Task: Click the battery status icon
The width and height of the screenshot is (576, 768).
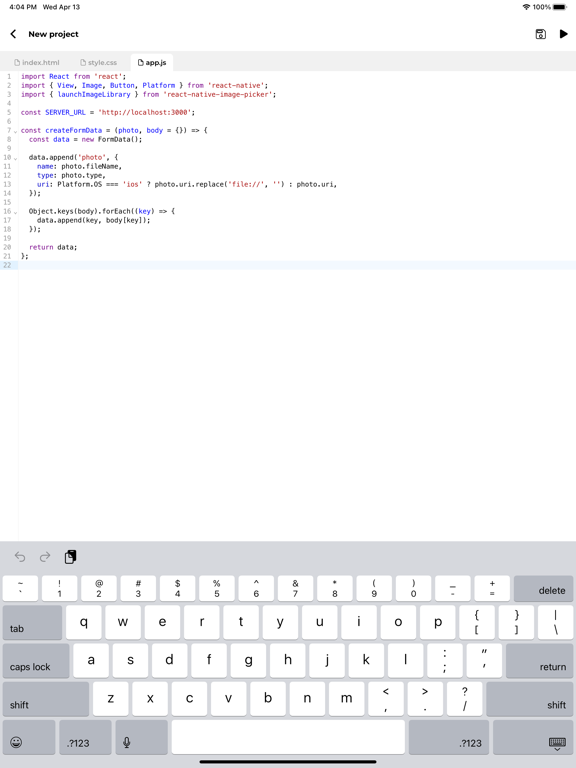Action: (x=560, y=7)
